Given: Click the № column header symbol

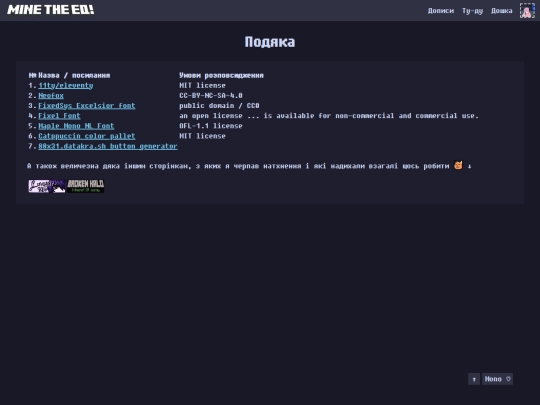Looking at the screenshot, I should (33, 75).
